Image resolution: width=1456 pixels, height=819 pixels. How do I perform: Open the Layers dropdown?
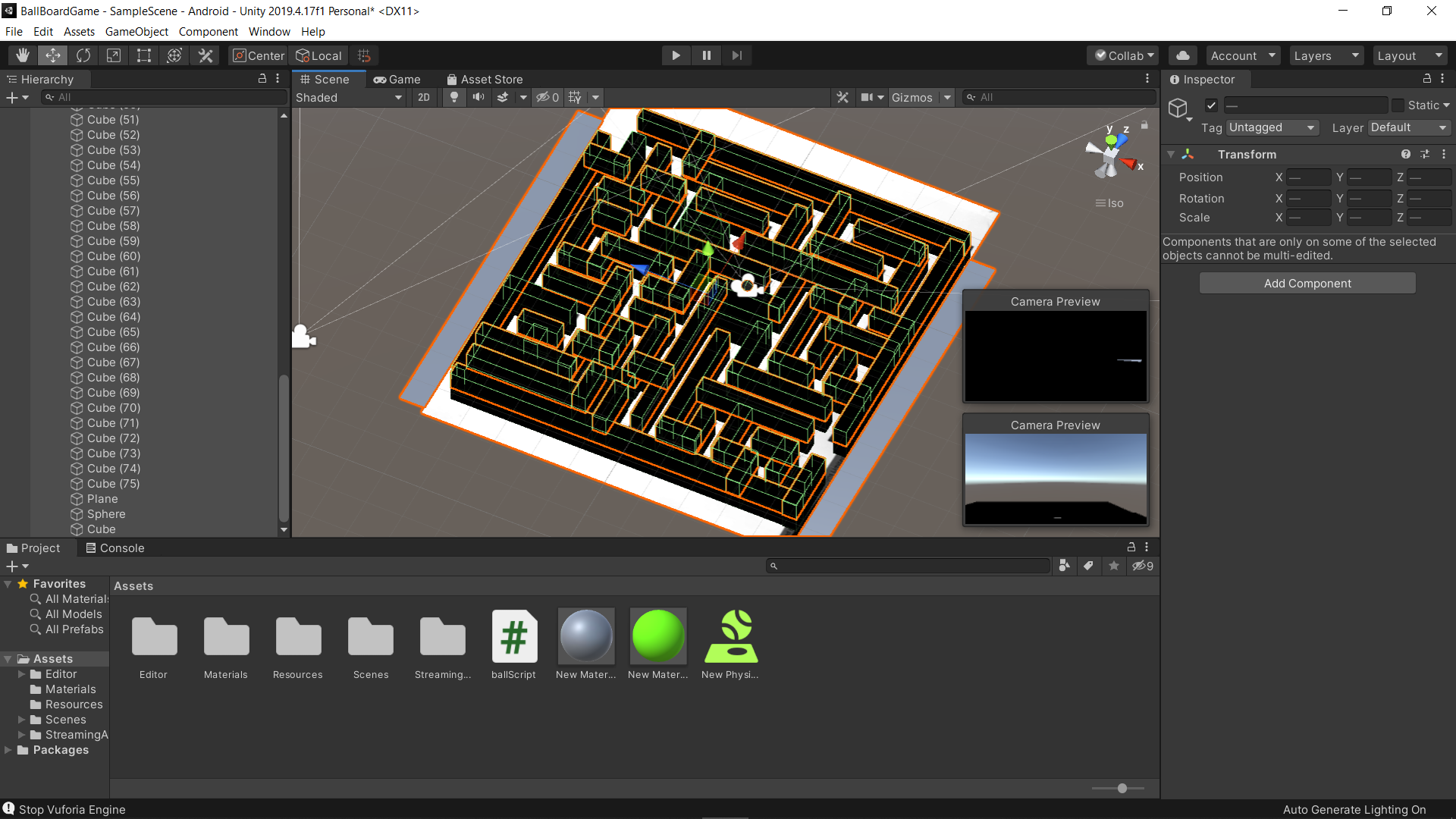(1326, 55)
